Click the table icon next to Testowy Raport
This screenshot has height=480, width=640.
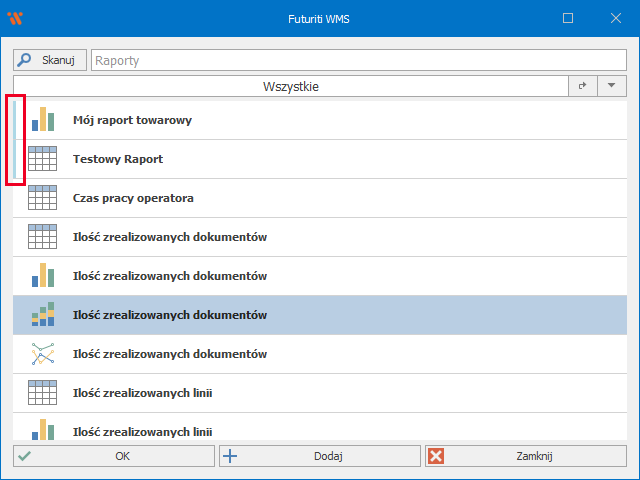point(42,159)
